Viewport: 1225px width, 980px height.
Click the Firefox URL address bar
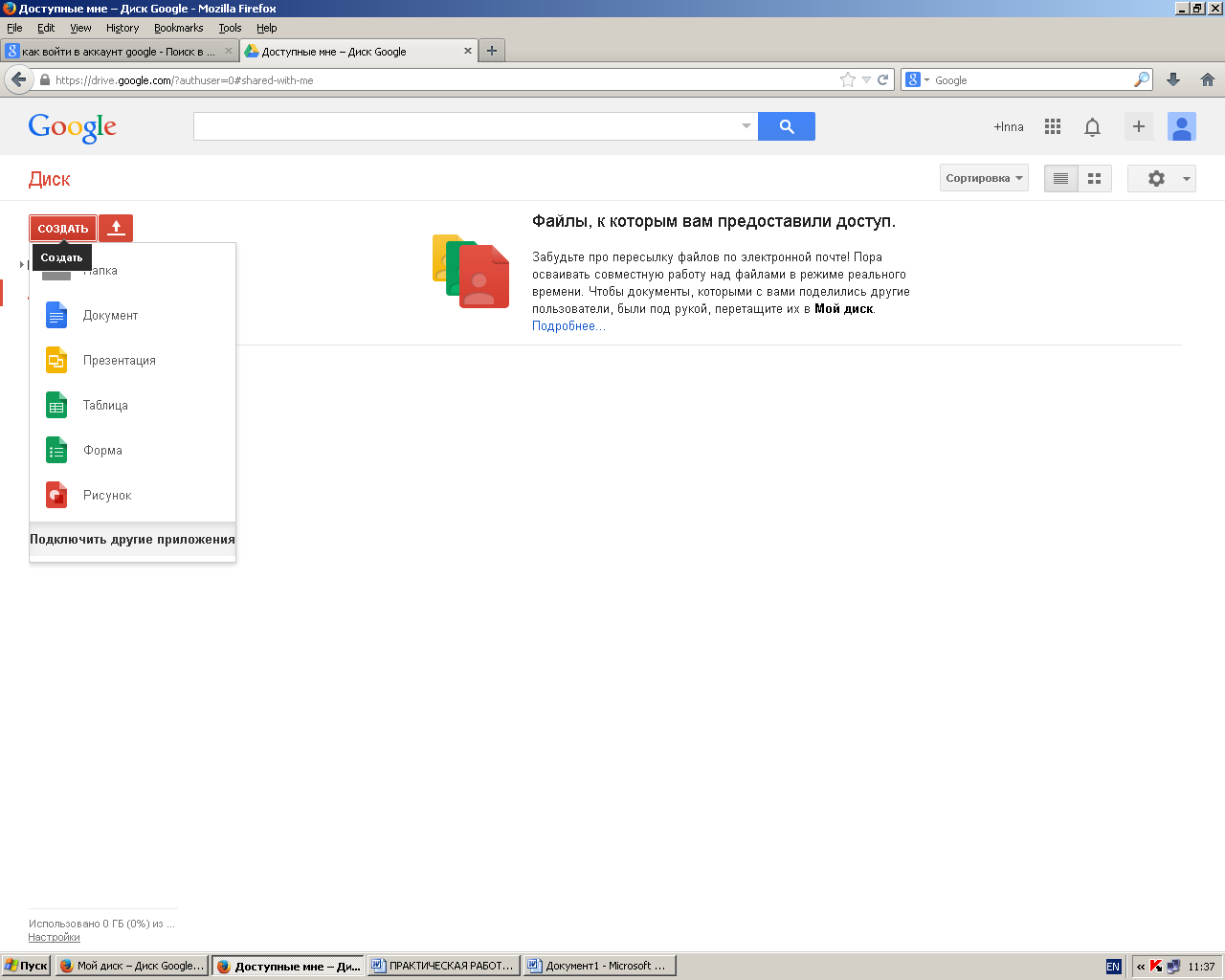click(445, 80)
